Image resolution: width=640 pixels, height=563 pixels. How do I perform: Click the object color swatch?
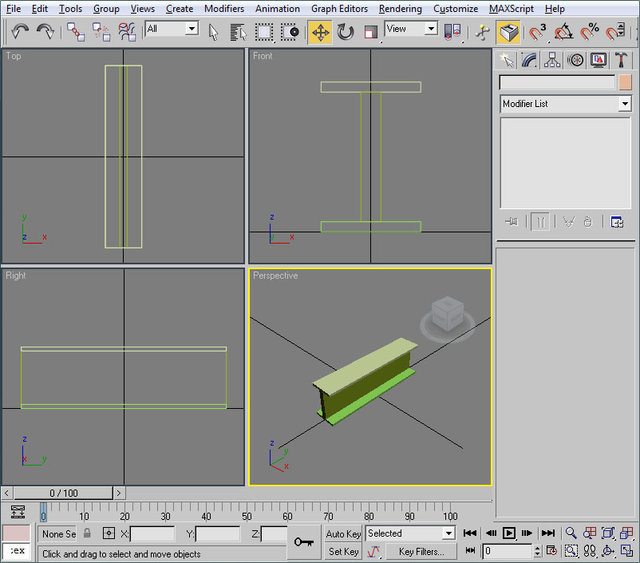point(625,82)
